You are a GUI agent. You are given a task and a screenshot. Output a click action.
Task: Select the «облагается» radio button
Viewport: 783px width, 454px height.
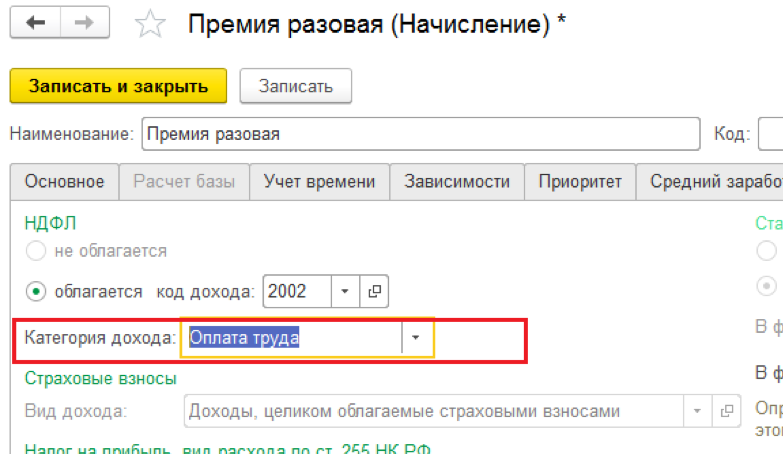37,292
